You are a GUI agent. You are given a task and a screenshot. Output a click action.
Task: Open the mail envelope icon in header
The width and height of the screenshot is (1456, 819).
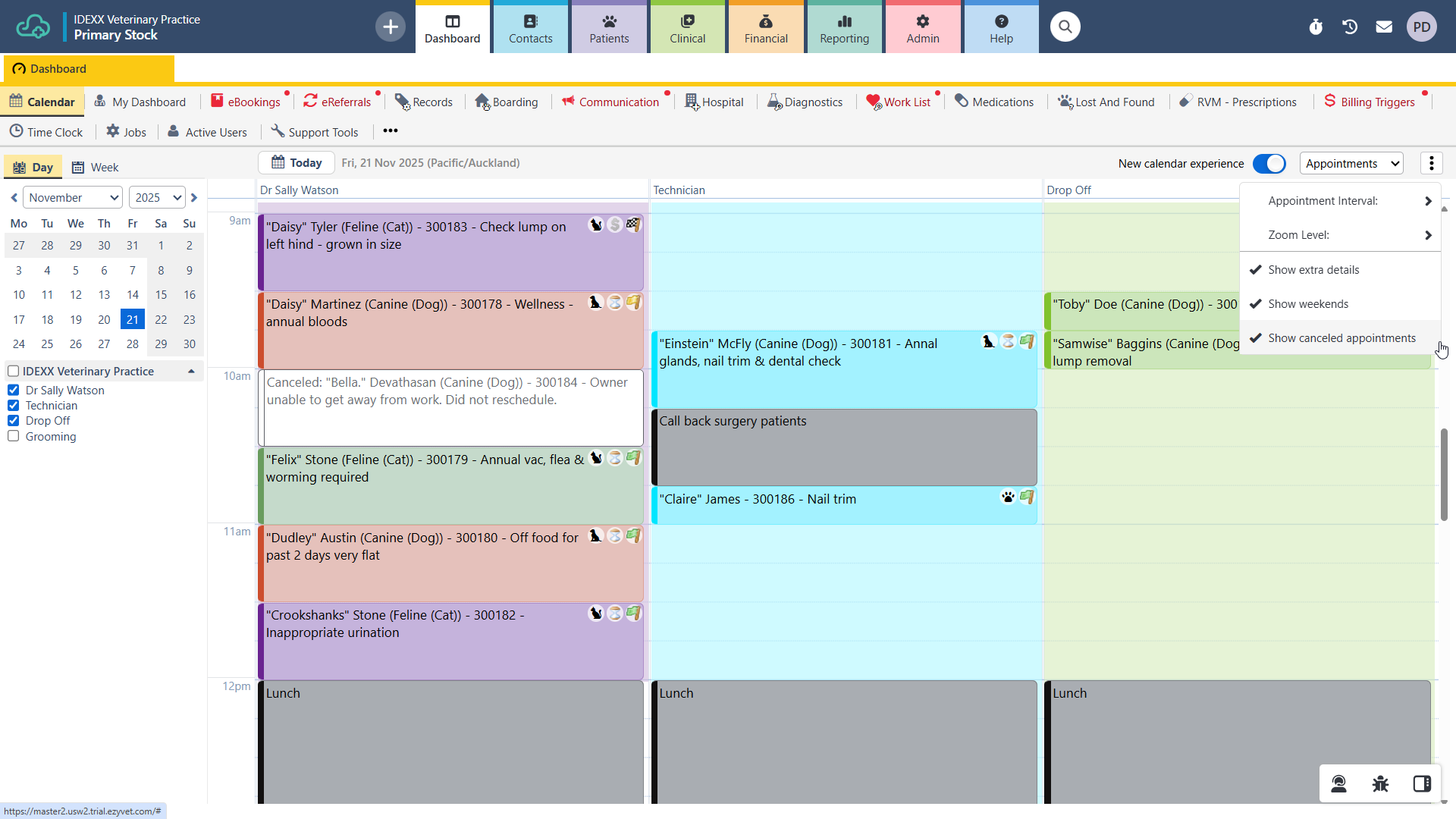1384,27
